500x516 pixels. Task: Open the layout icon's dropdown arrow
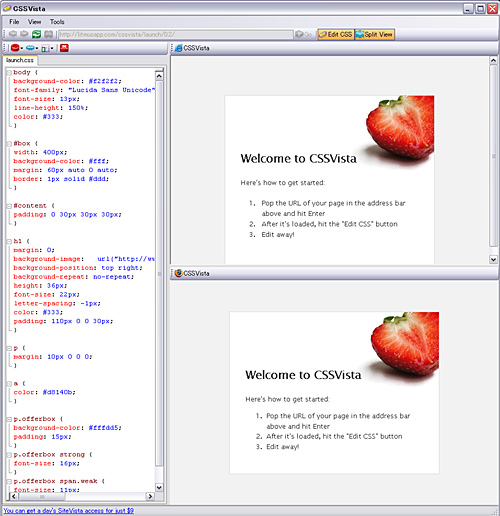52,49
